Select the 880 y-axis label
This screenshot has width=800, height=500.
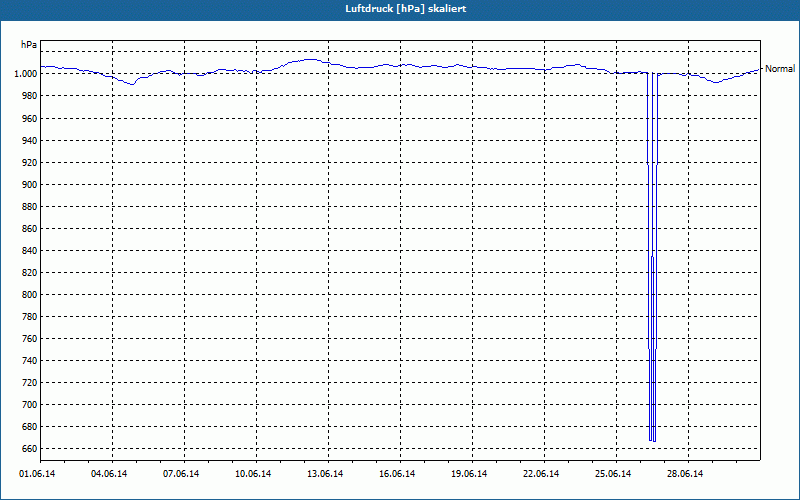[x=29, y=207]
